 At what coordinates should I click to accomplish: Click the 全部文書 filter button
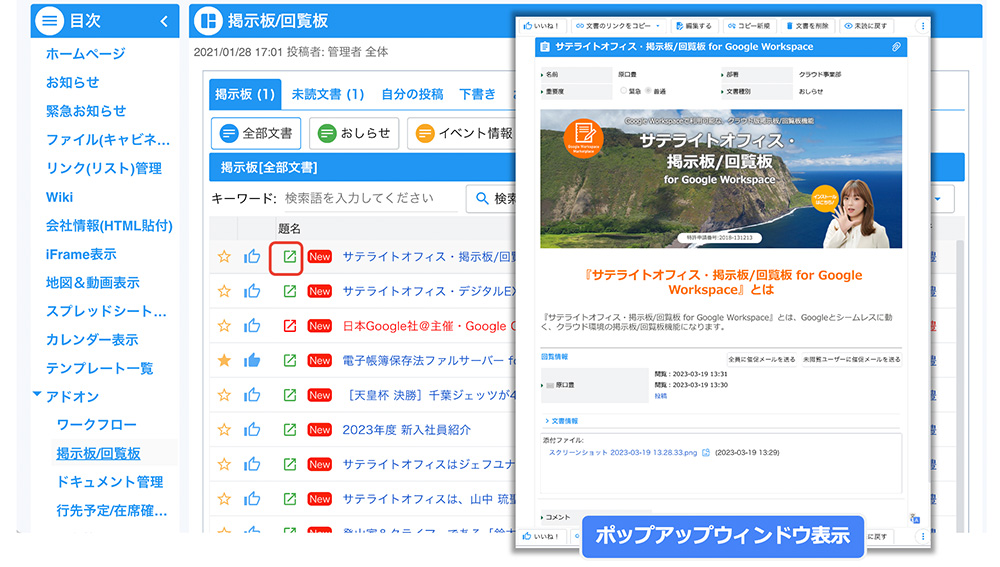click(256, 133)
